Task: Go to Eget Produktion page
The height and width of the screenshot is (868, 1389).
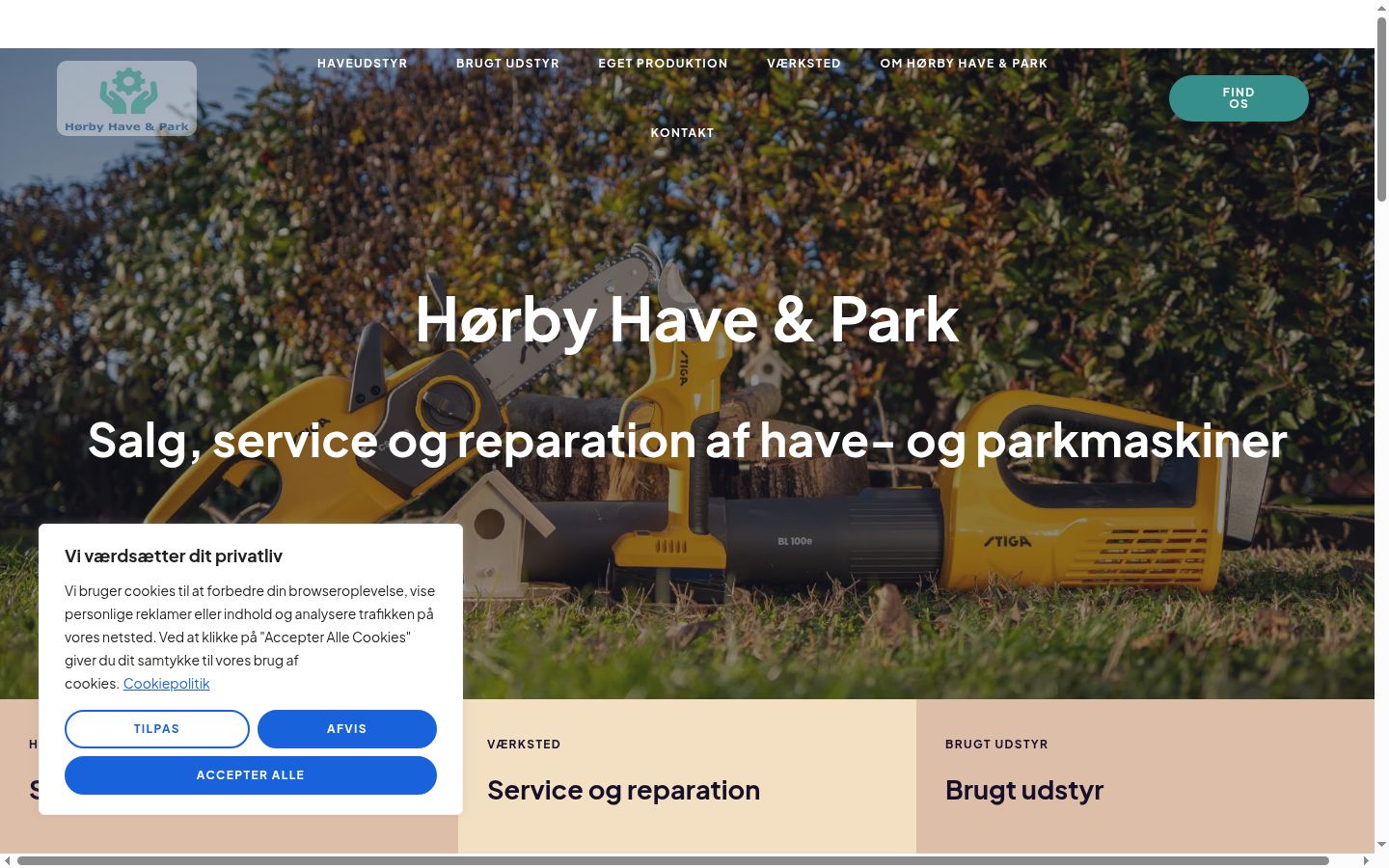Action: [x=663, y=64]
